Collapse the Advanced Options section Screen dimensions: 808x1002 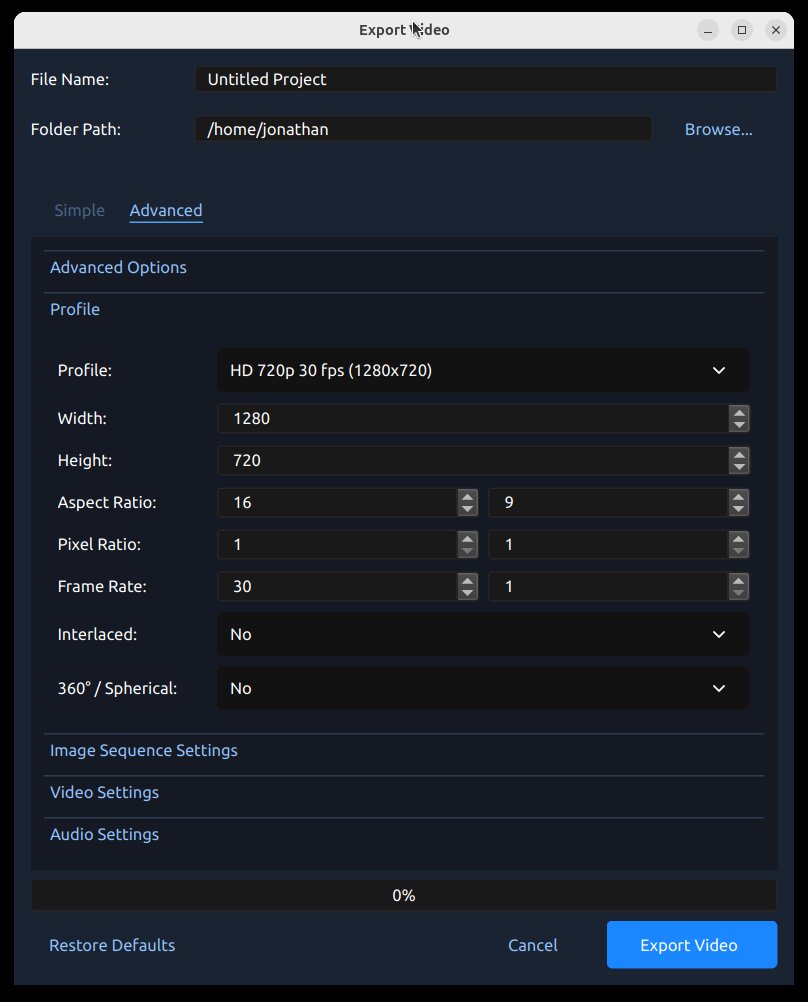tap(118, 267)
